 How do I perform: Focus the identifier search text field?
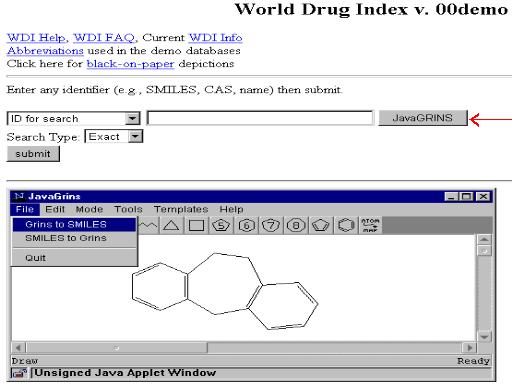click(x=260, y=118)
